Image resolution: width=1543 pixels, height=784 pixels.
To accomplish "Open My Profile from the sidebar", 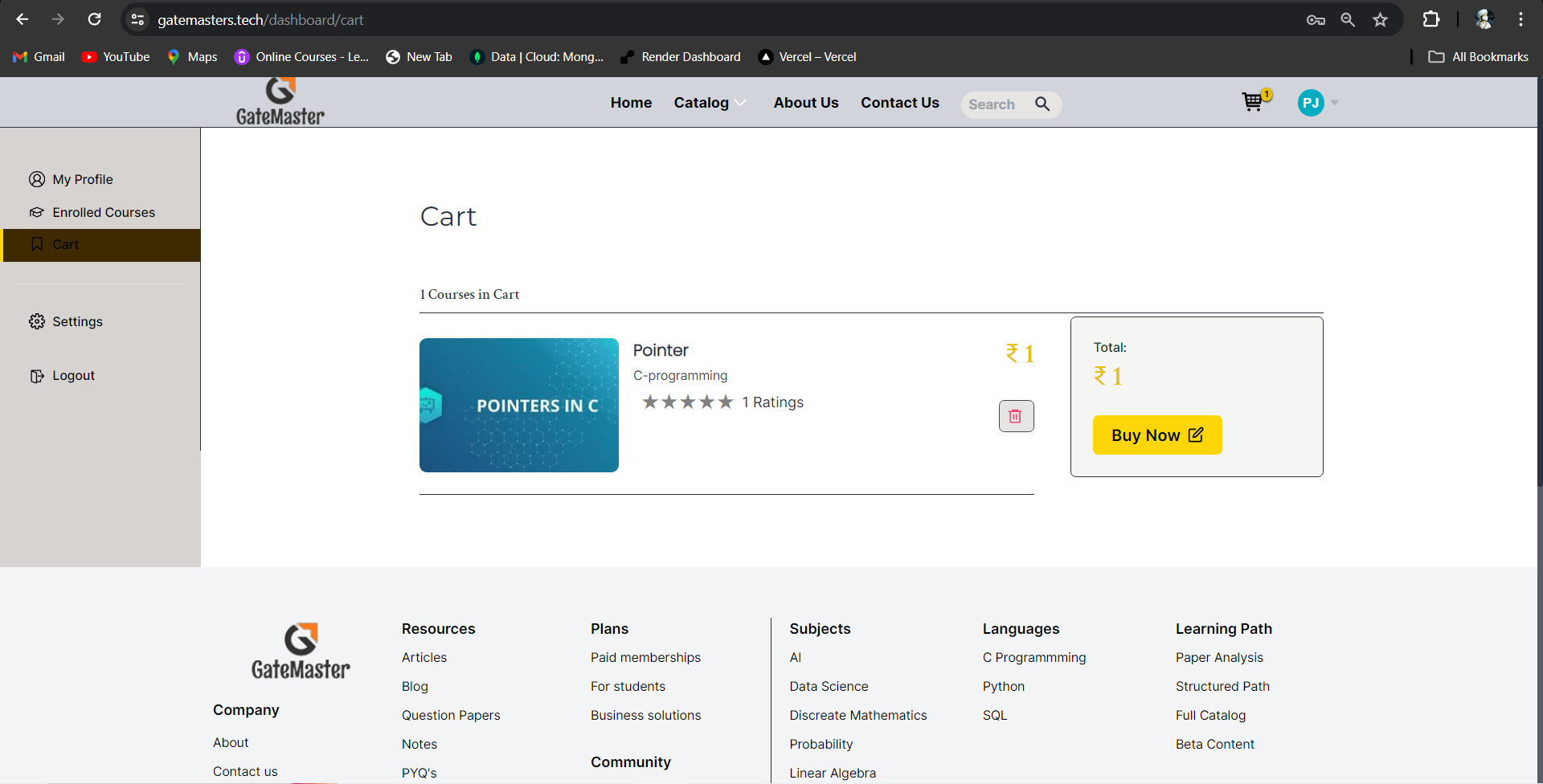I will [x=82, y=179].
